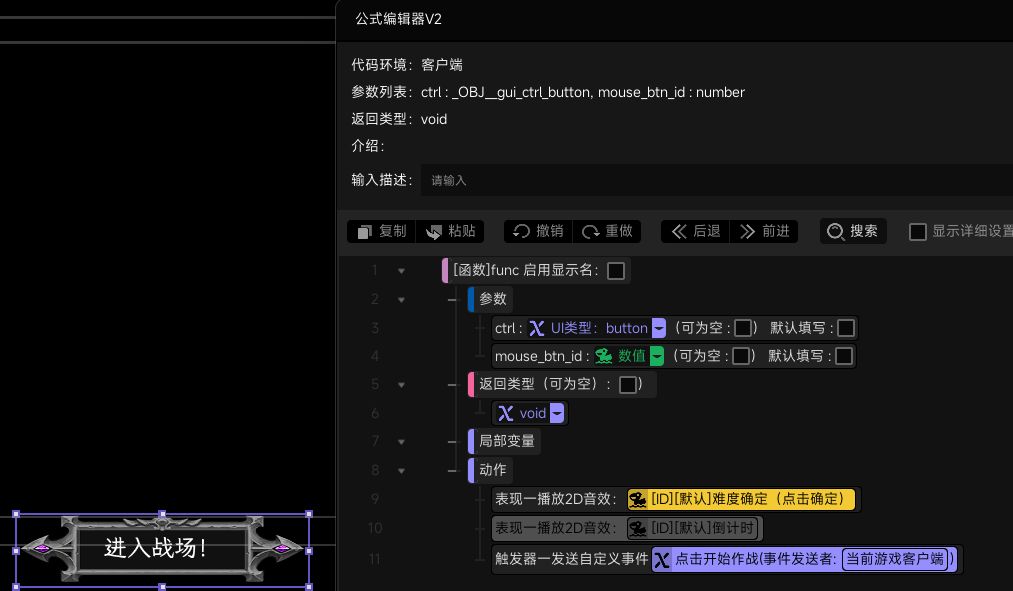Click the 当前游戏客户端 event sender field

895,559
